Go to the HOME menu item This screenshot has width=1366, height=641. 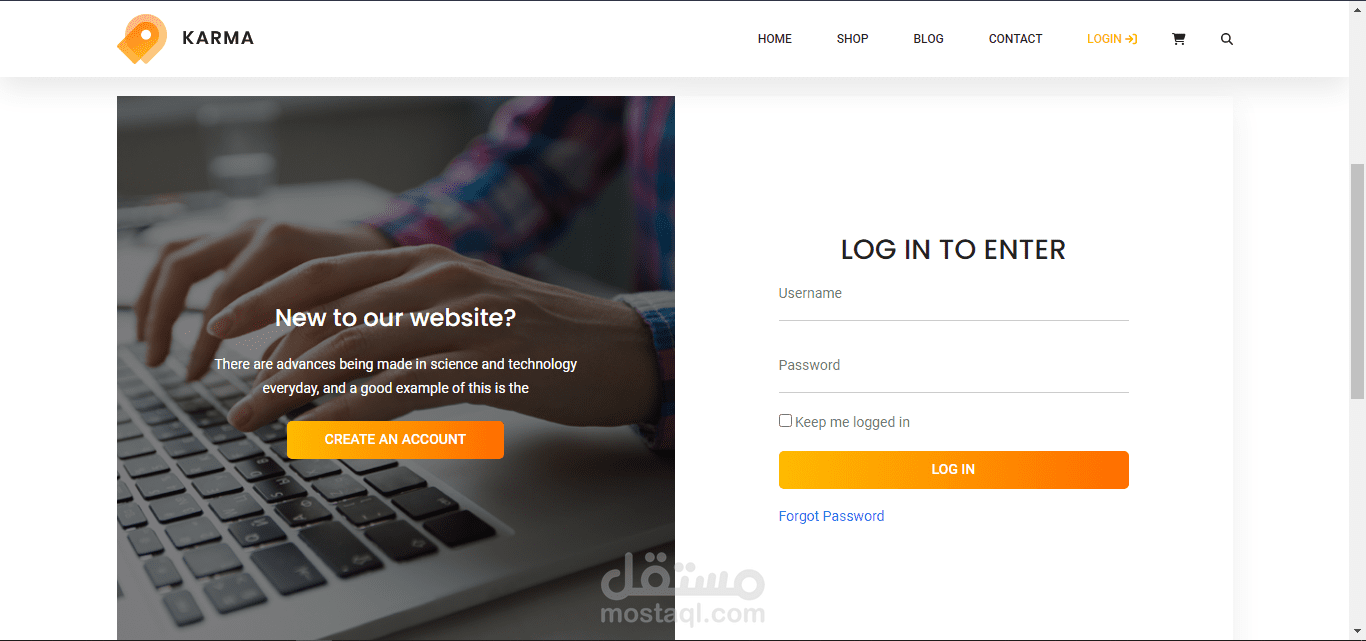(775, 39)
